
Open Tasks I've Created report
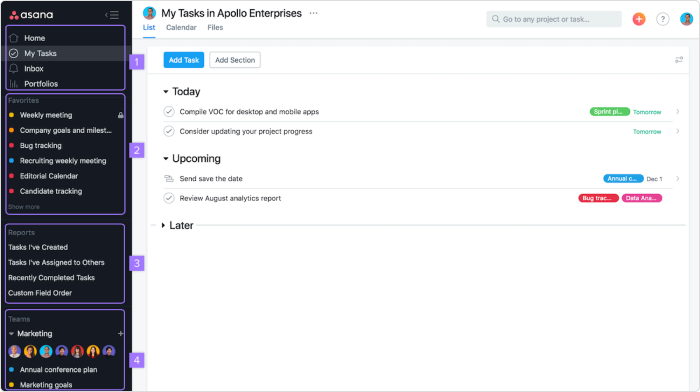(x=38, y=247)
